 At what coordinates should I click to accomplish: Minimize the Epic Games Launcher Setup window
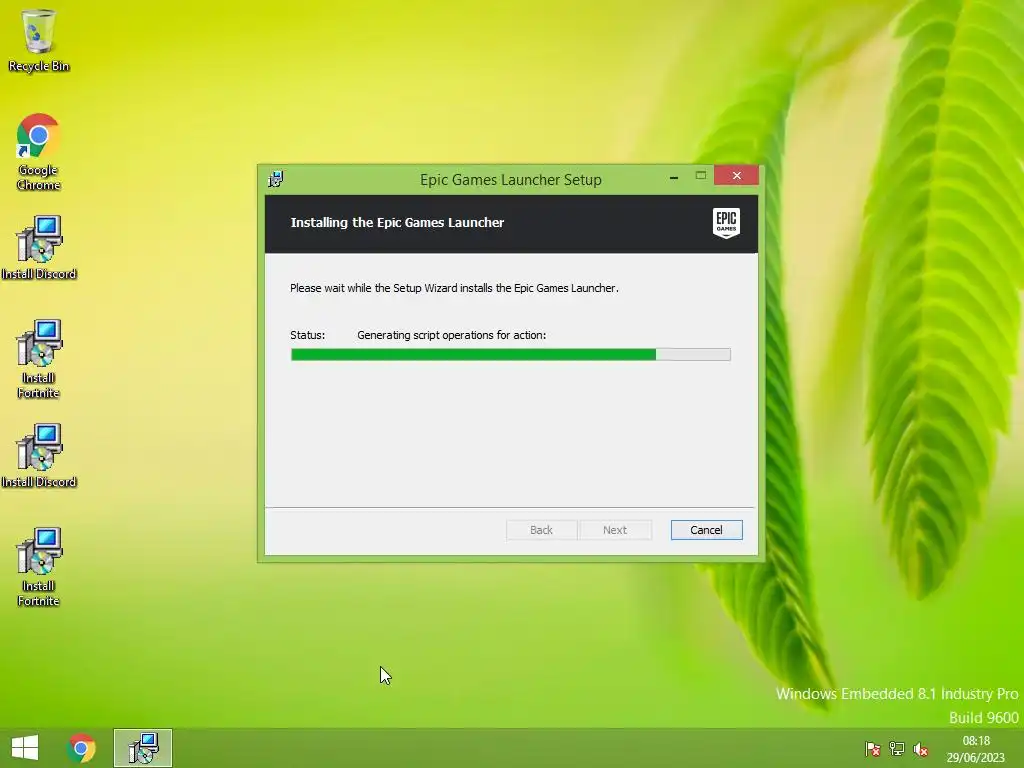[x=674, y=176]
